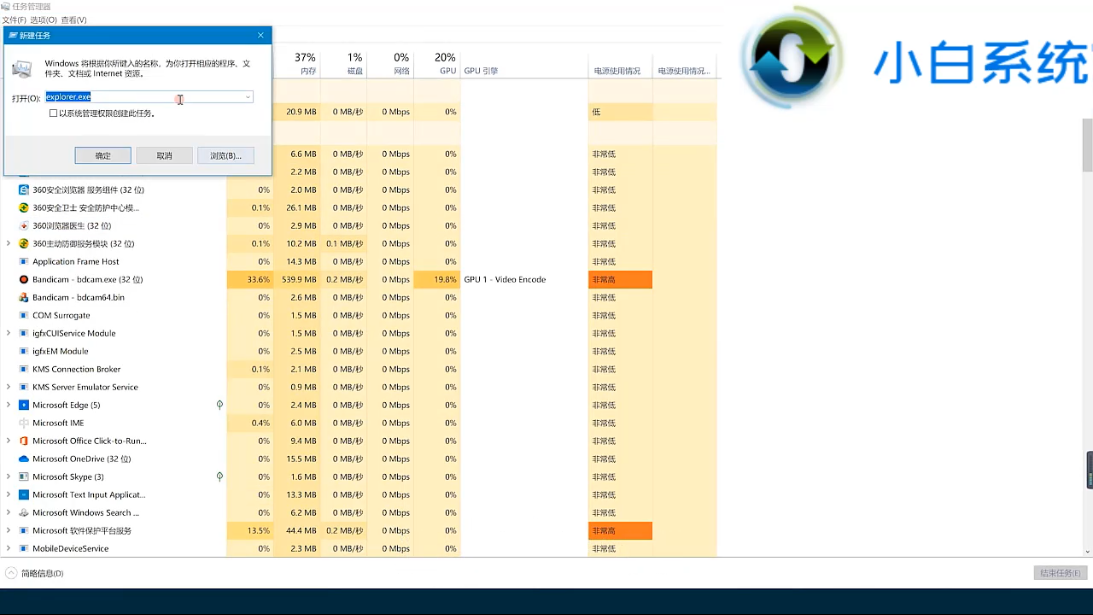Click the 33.6% CPU cell
1093x615 pixels.
point(250,280)
